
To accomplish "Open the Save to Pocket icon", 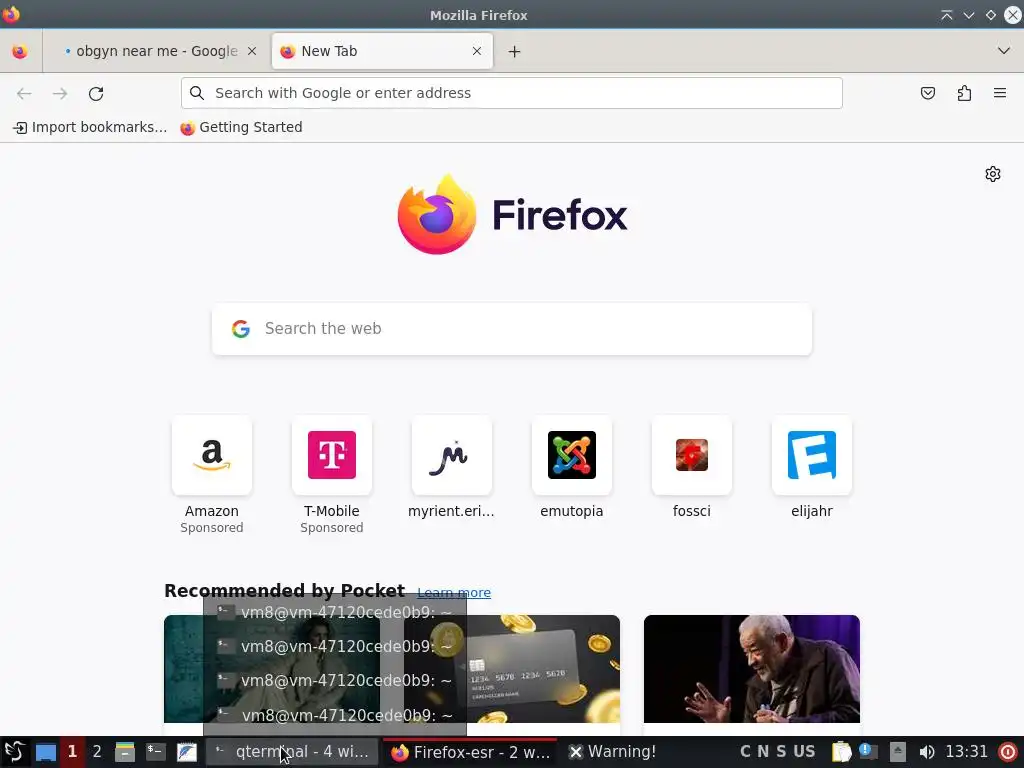I will (x=927, y=93).
